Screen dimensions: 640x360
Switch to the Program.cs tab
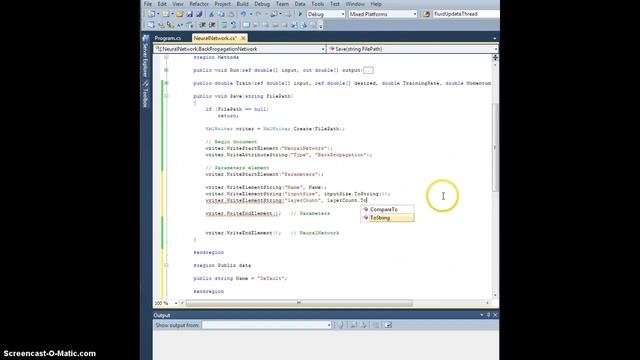coord(168,38)
